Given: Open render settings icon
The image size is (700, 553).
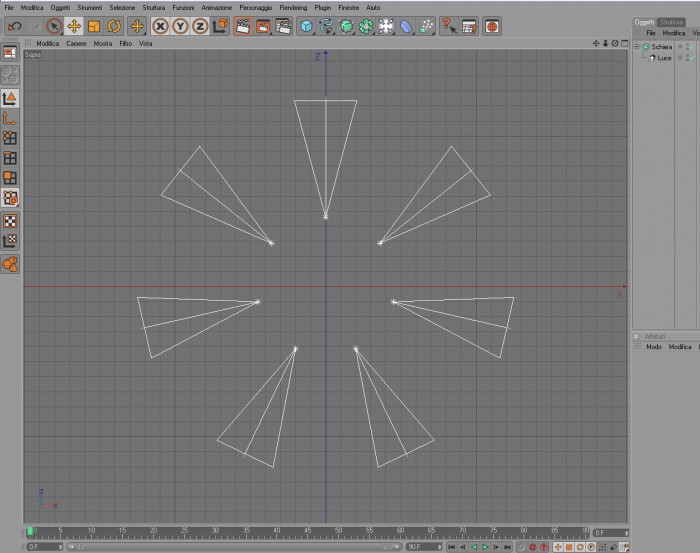Looking at the screenshot, I should (283, 26).
